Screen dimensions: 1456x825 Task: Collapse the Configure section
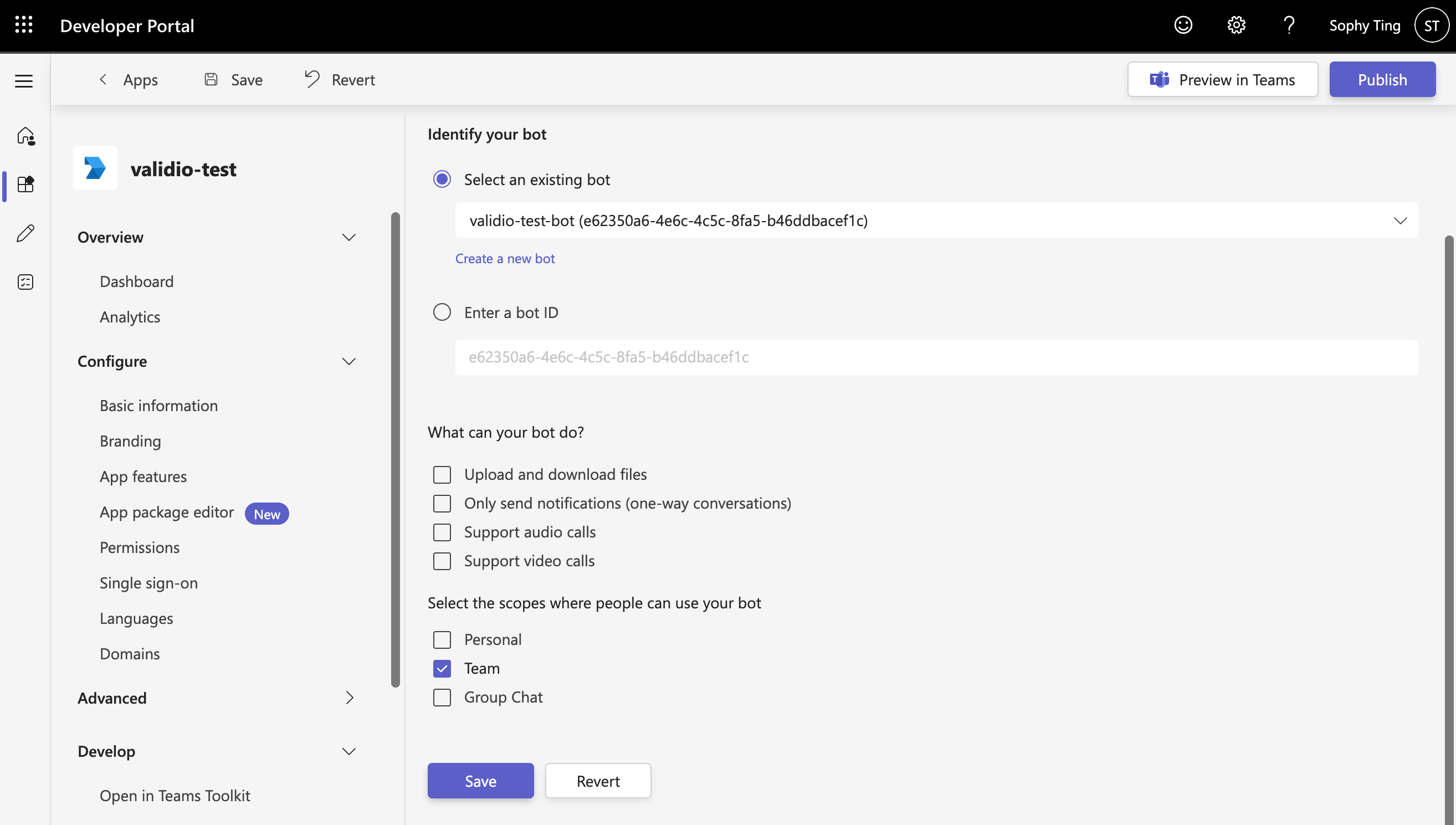click(349, 361)
